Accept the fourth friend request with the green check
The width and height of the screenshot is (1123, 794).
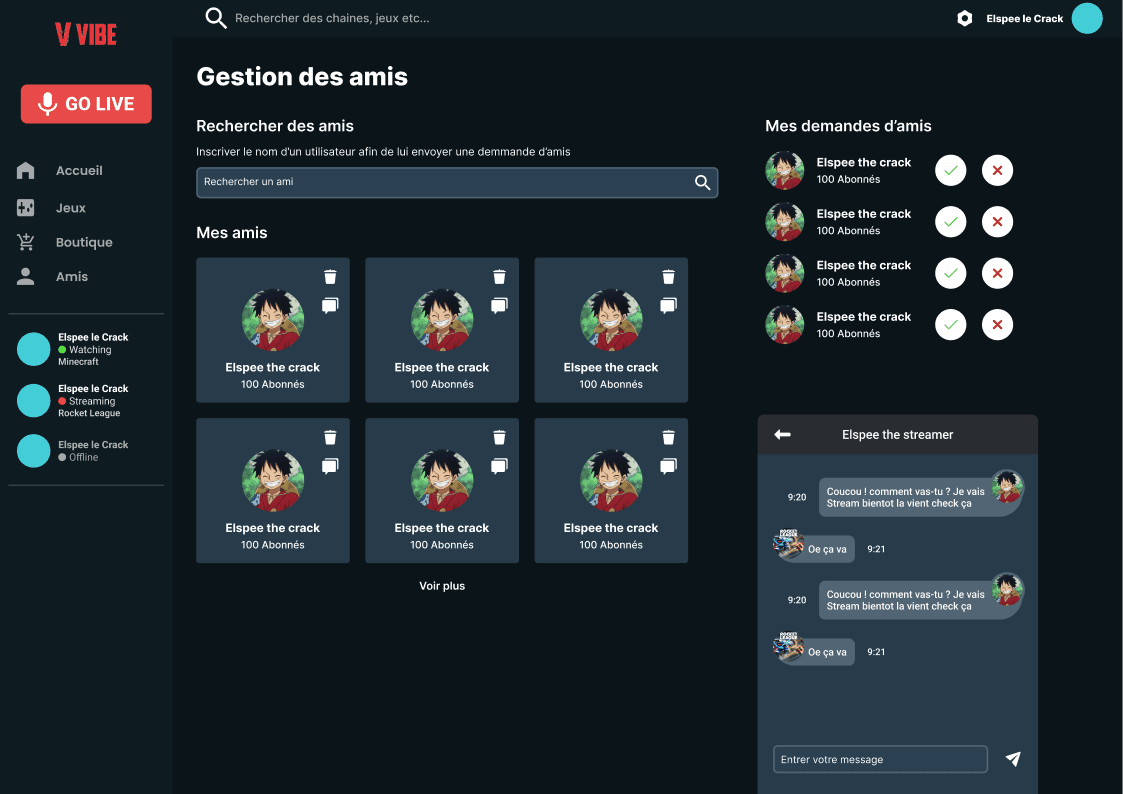950,325
